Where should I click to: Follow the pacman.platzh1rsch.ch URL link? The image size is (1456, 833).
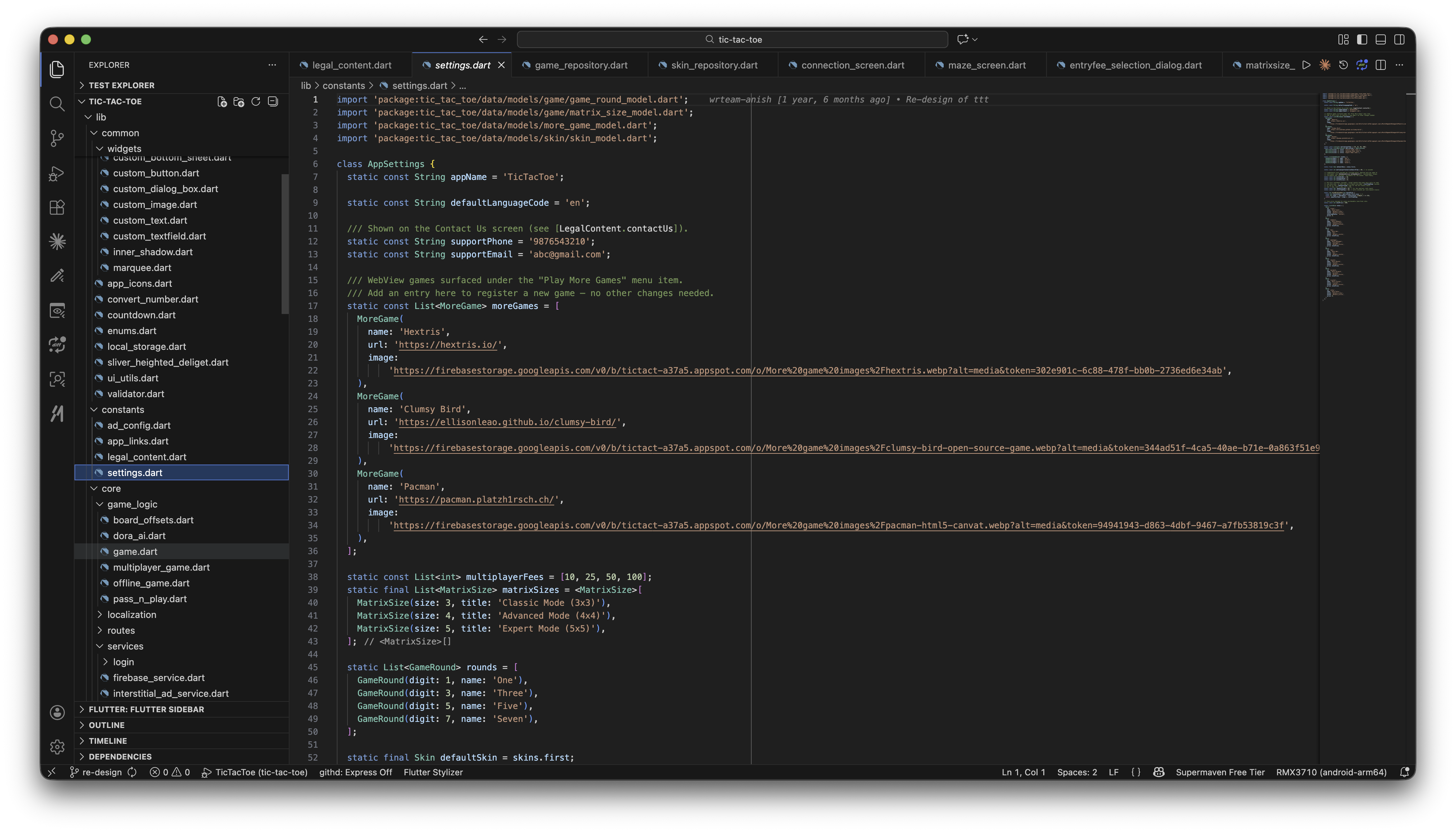[x=476, y=500]
